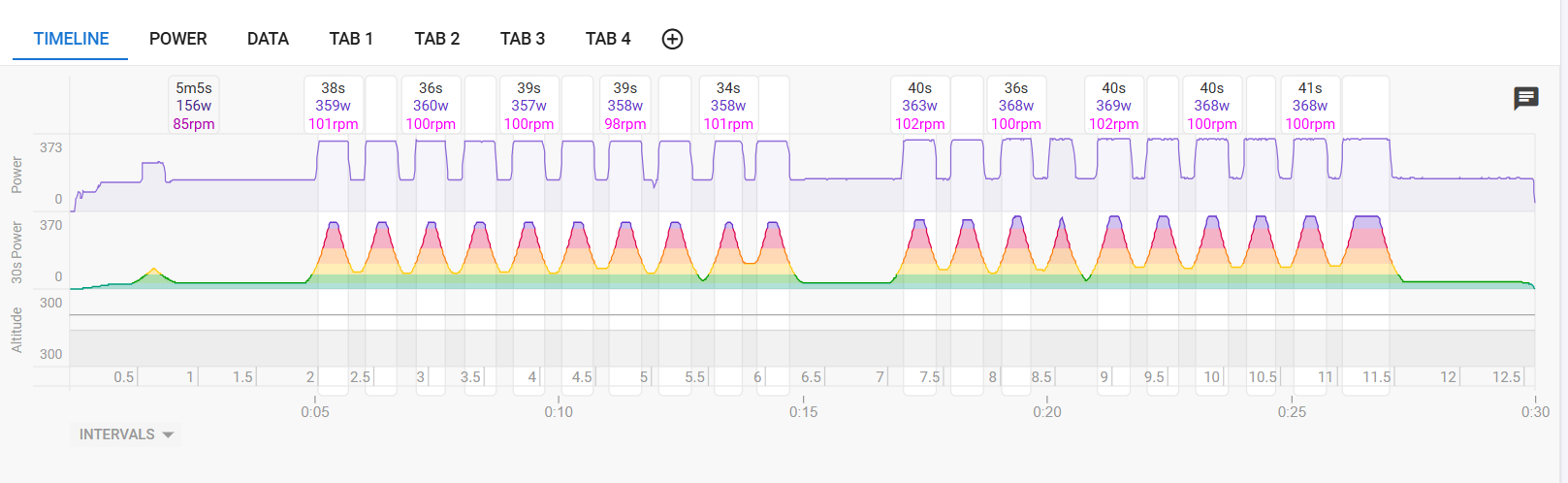Click the 0:15 time axis mark
The image size is (1568, 483).
pyautogui.click(x=803, y=411)
